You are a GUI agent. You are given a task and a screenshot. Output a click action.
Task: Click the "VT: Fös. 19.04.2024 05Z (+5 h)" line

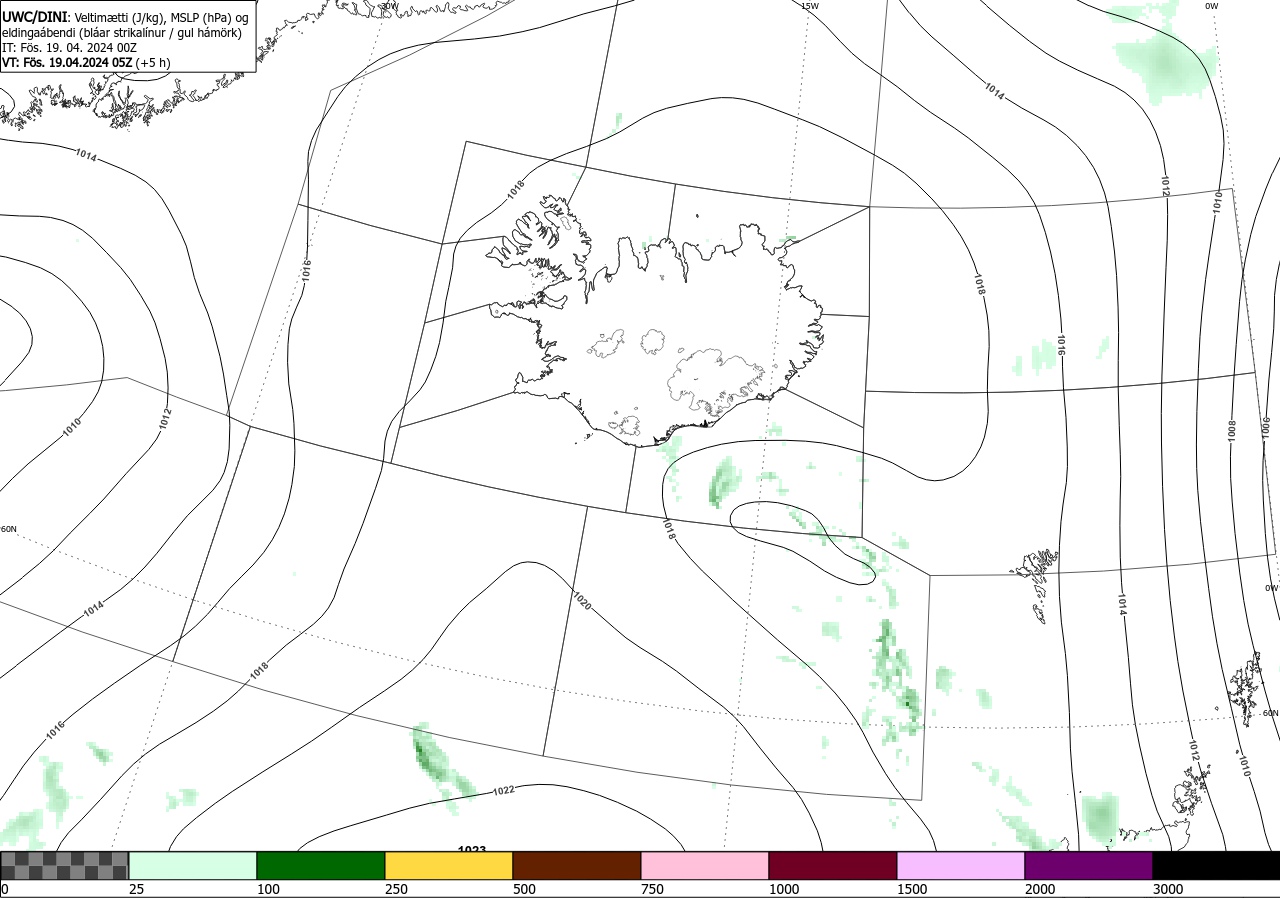86,62
